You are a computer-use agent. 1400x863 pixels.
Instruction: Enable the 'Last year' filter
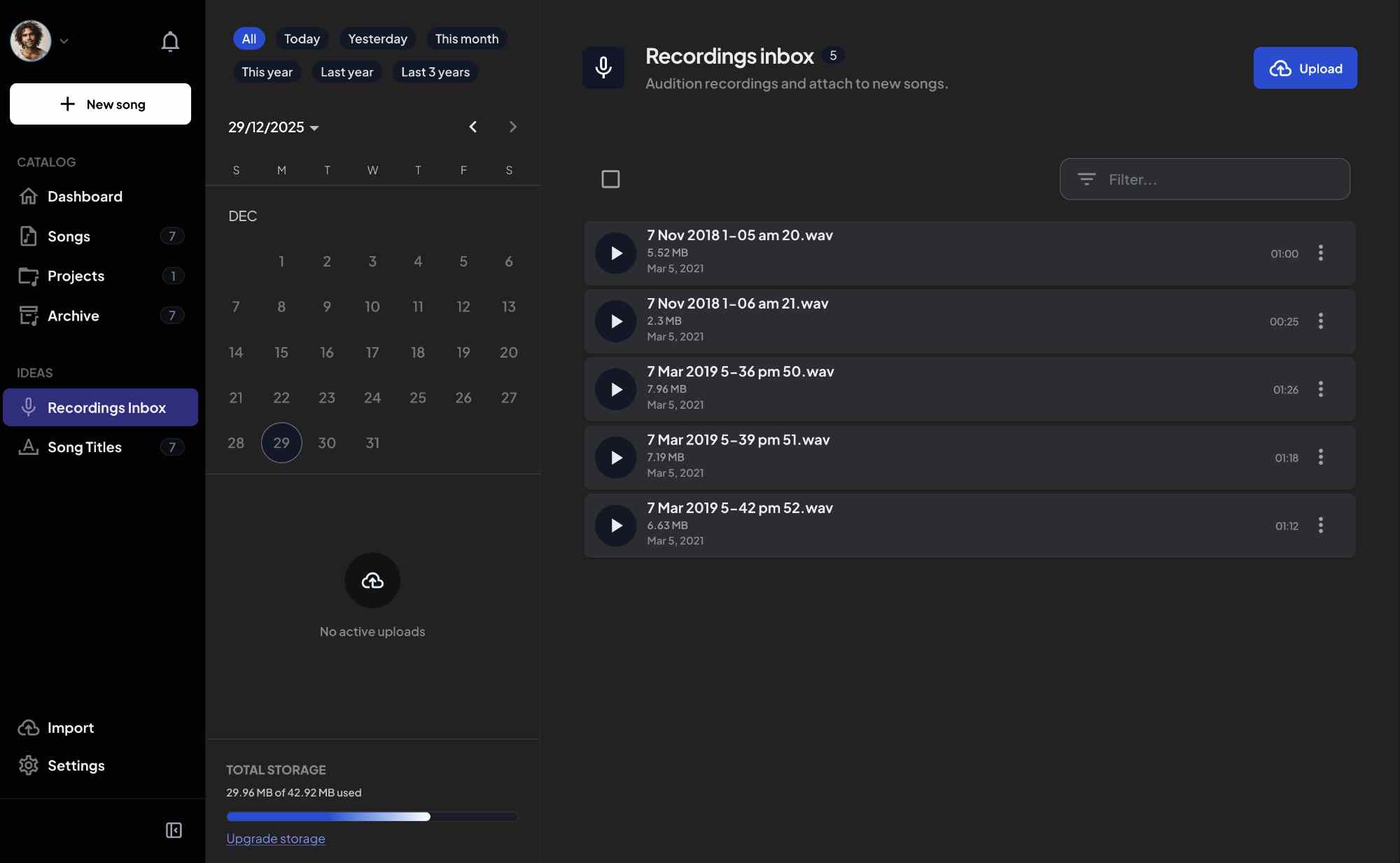(346, 72)
